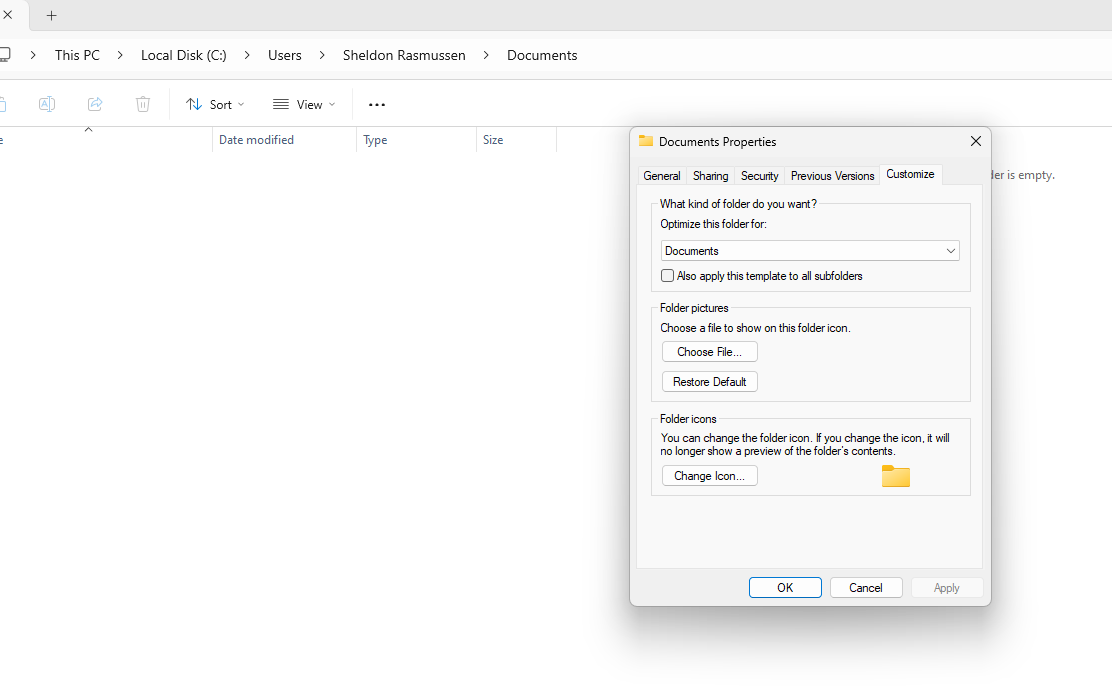Open the Optimize this folder for dropdown
This screenshot has height=692, width=1112.
pyautogui.click(x=949, y=250)
